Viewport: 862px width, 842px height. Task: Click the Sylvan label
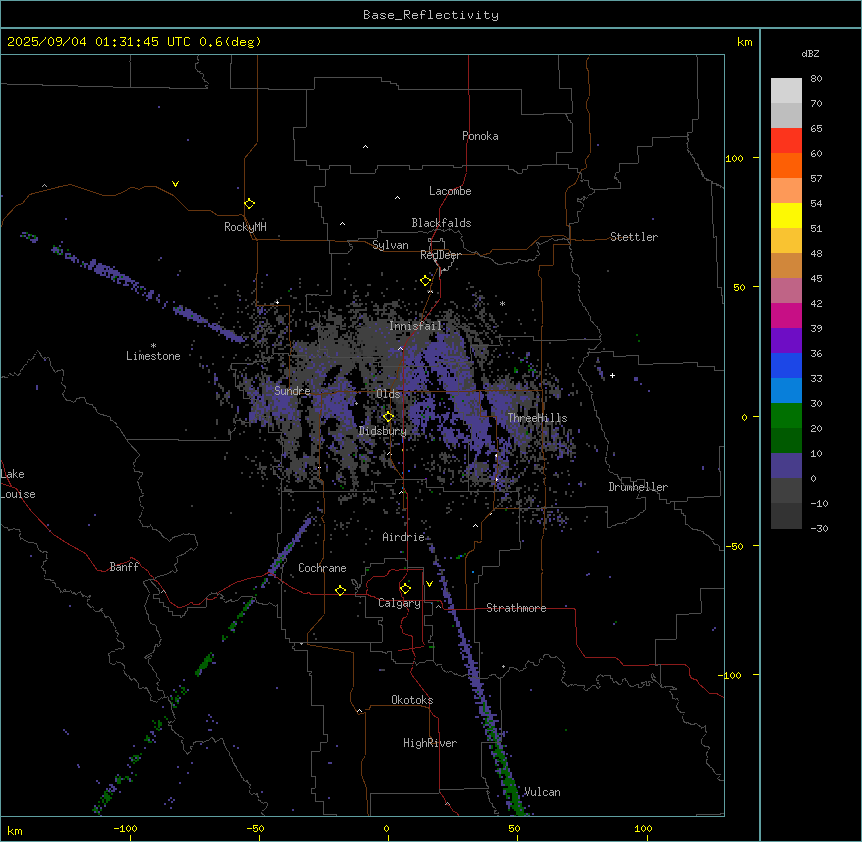[390, 245]
